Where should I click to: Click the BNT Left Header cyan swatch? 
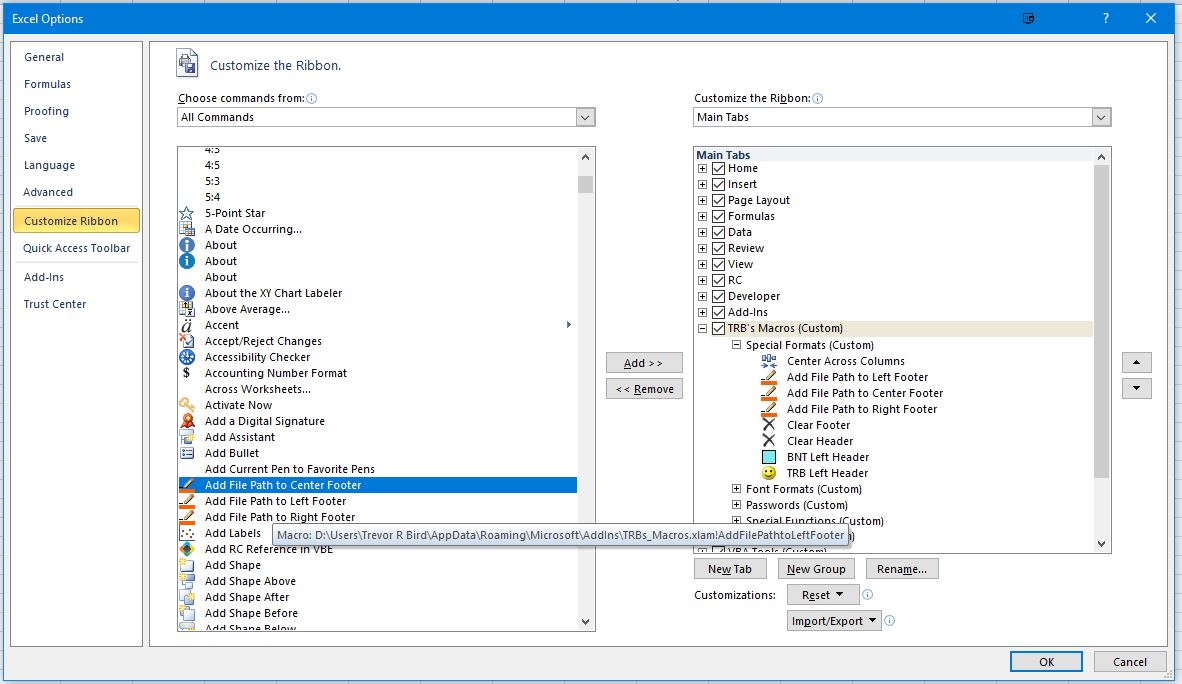769,457
